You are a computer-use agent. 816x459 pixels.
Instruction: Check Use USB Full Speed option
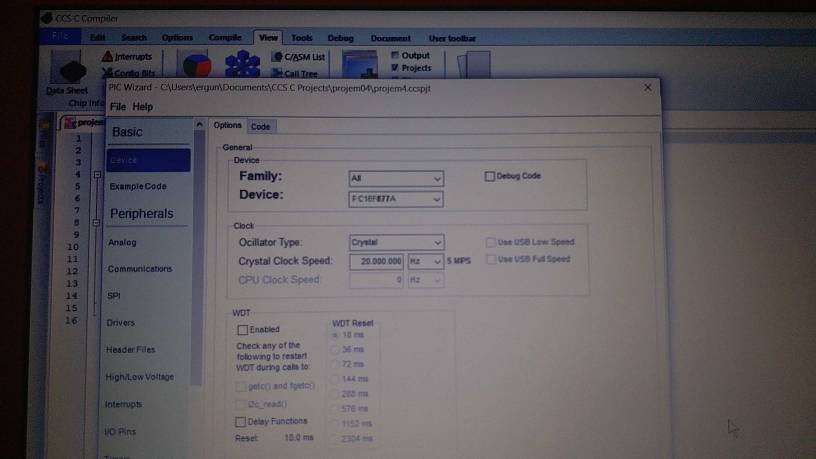(491, 259)
